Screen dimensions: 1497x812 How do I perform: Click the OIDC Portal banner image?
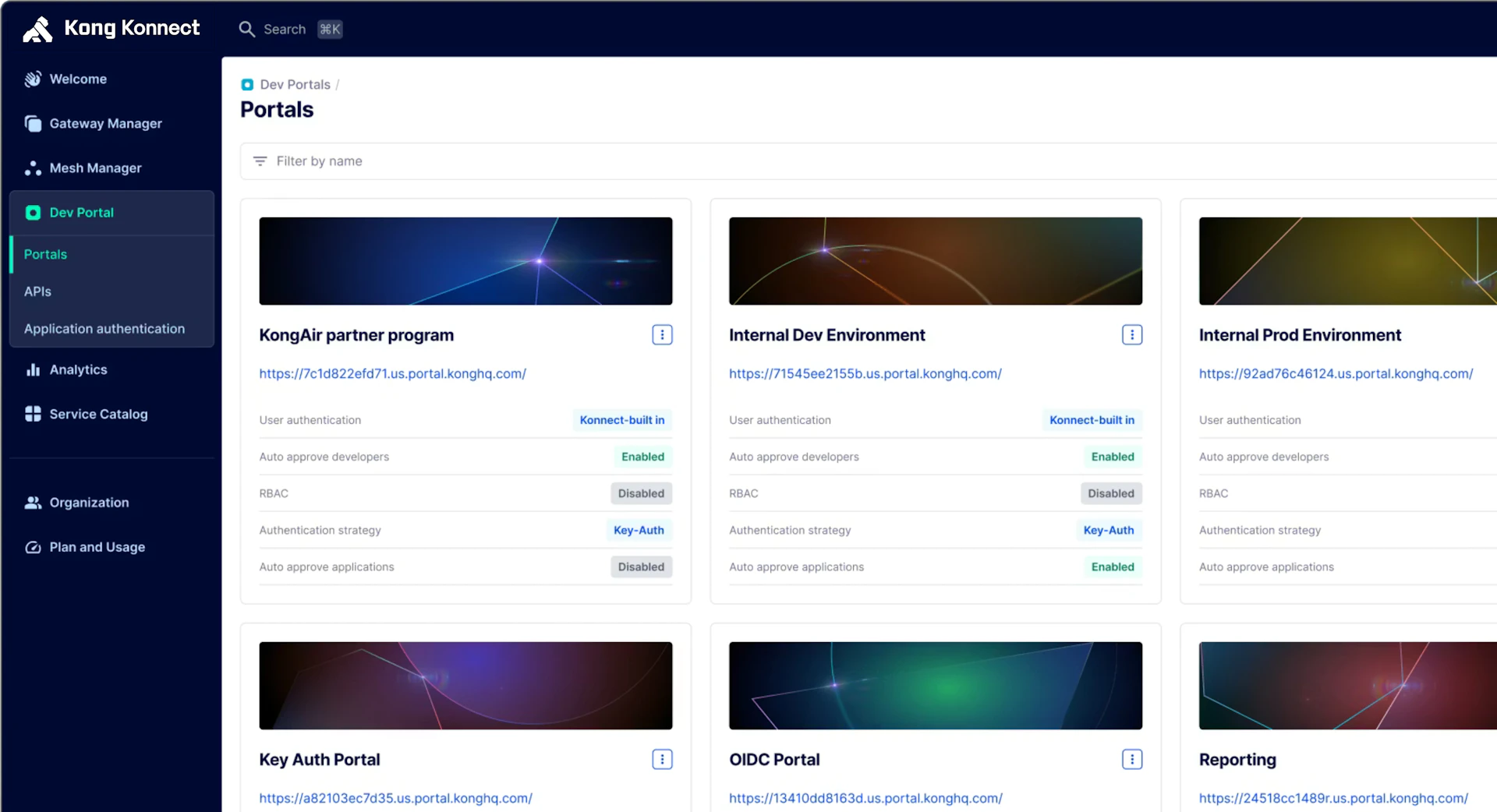coord(936,686)
